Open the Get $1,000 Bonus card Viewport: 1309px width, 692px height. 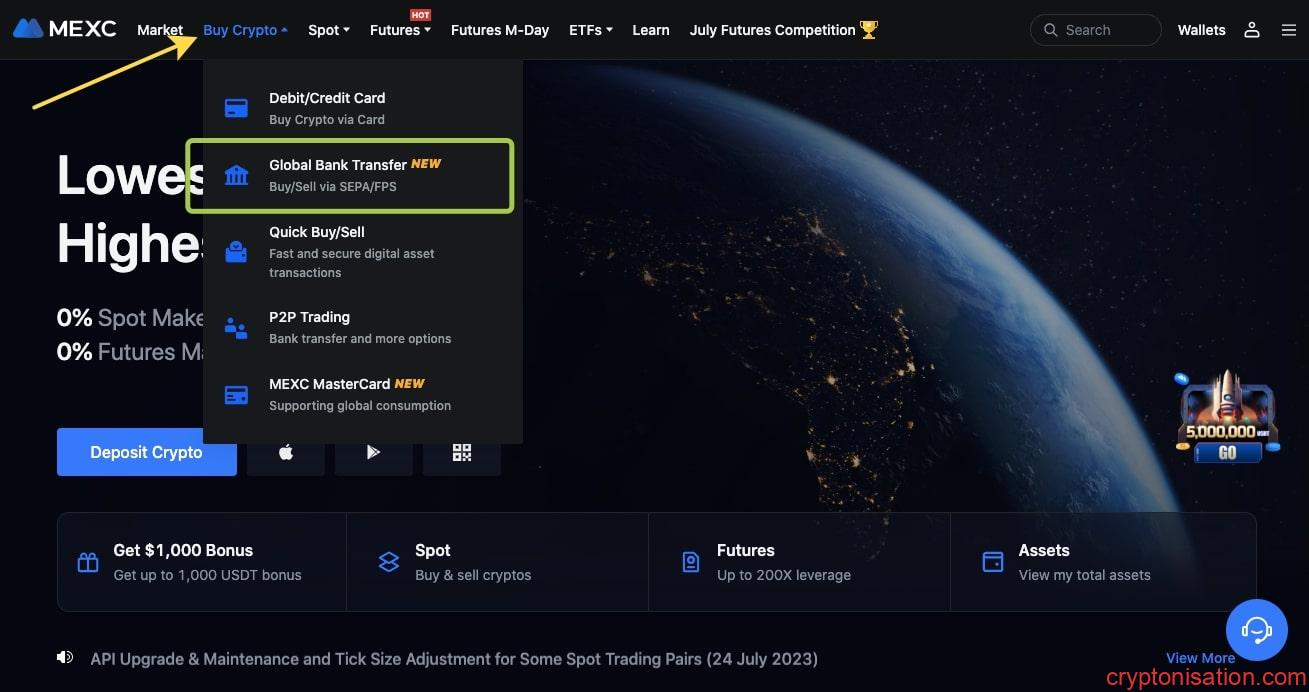[x=201, y=562]
